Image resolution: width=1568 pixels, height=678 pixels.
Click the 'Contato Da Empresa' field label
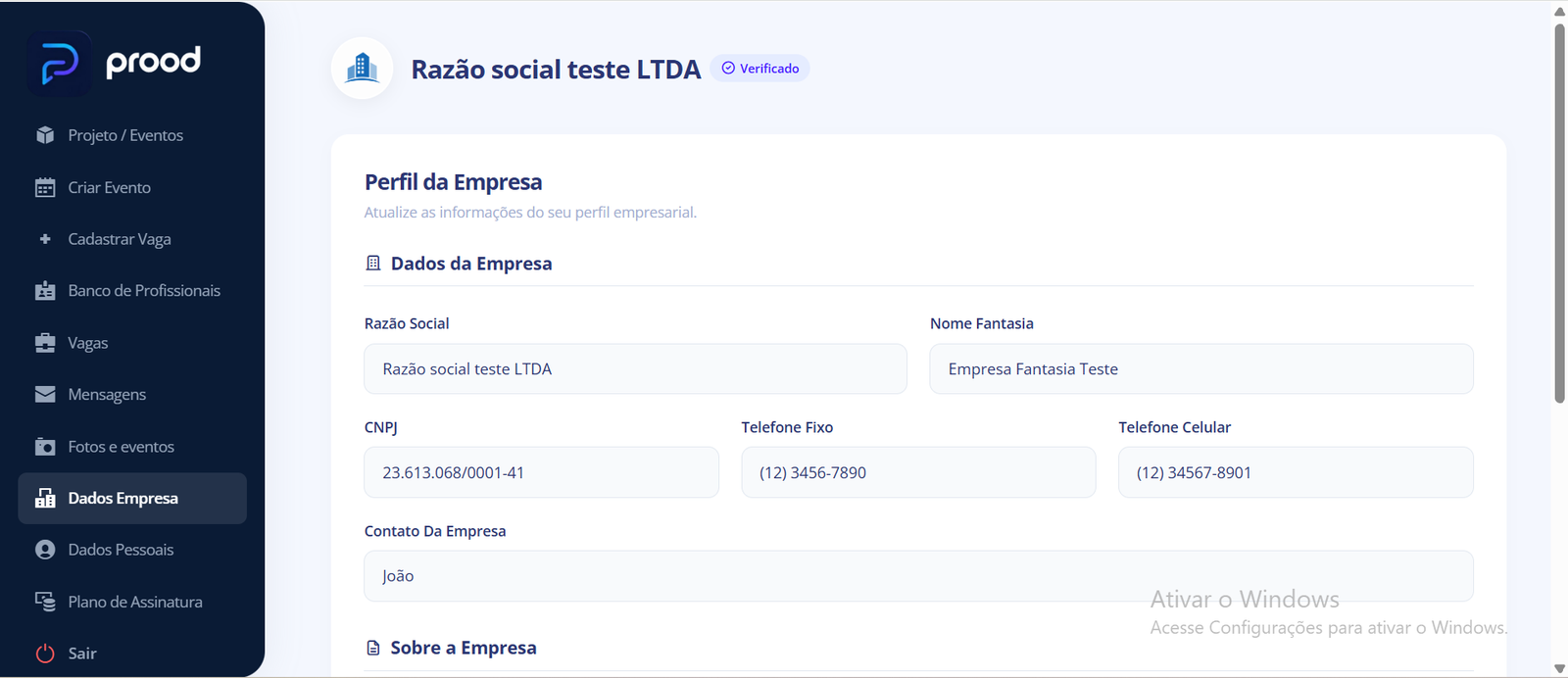pyautogui.click(x=435, y=531)
